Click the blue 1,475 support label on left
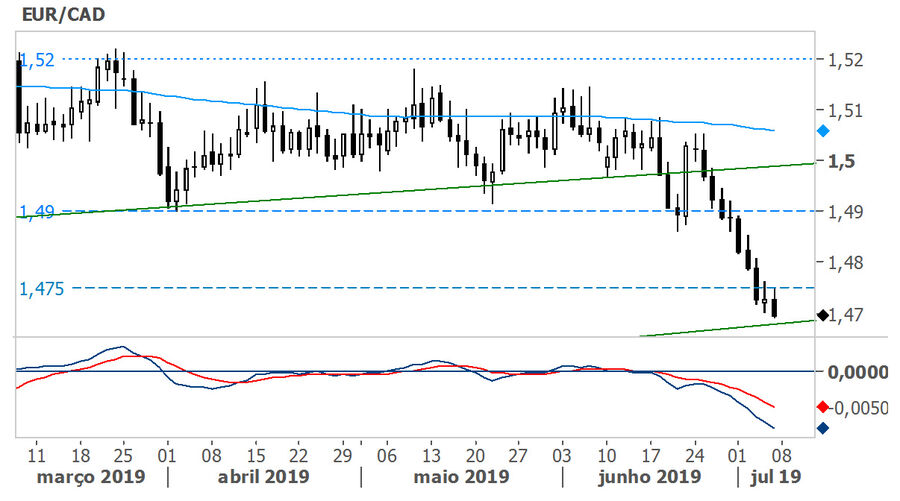Image resolution: width=900 pixels, height=501 pixels. coord(41,288)
